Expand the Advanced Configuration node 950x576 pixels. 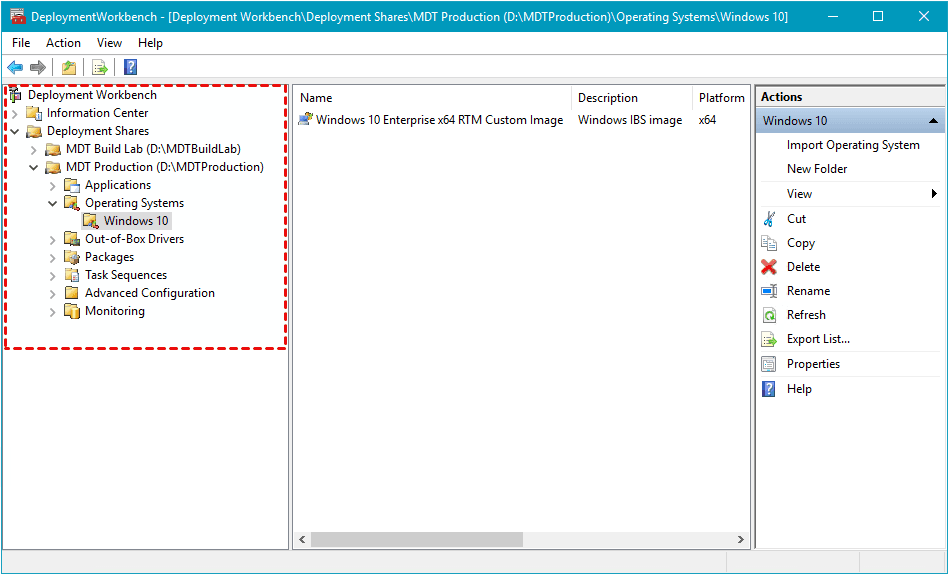53,293
